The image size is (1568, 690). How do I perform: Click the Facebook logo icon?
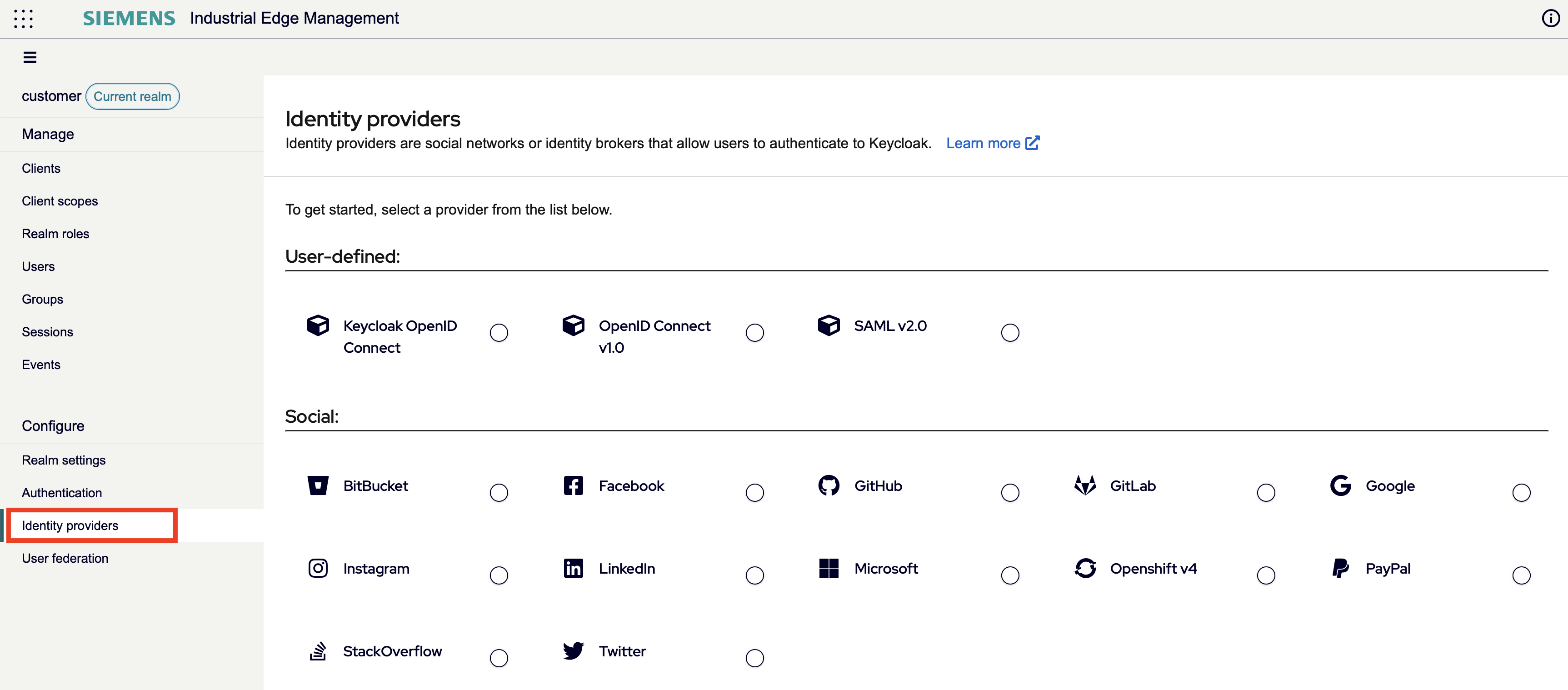[x=573, y=485]
